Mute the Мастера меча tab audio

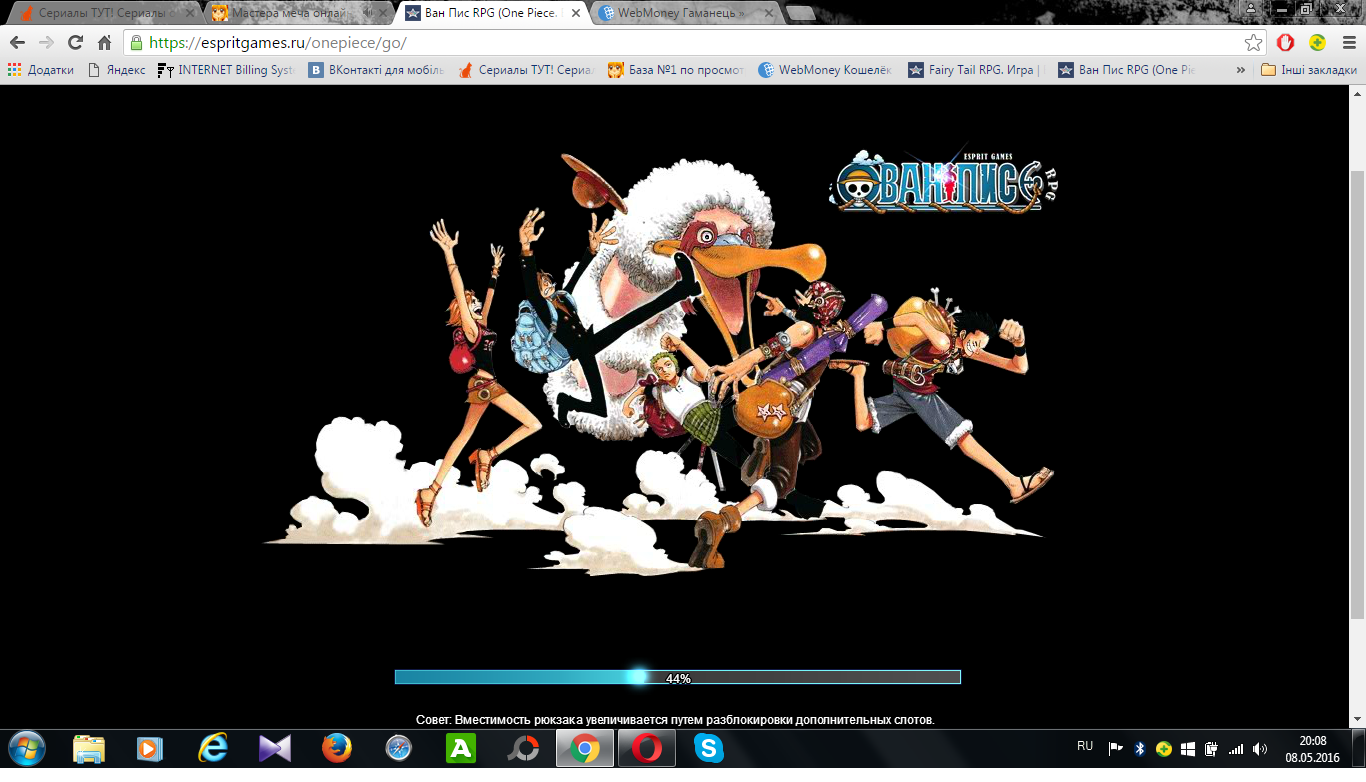coord(368,14)
